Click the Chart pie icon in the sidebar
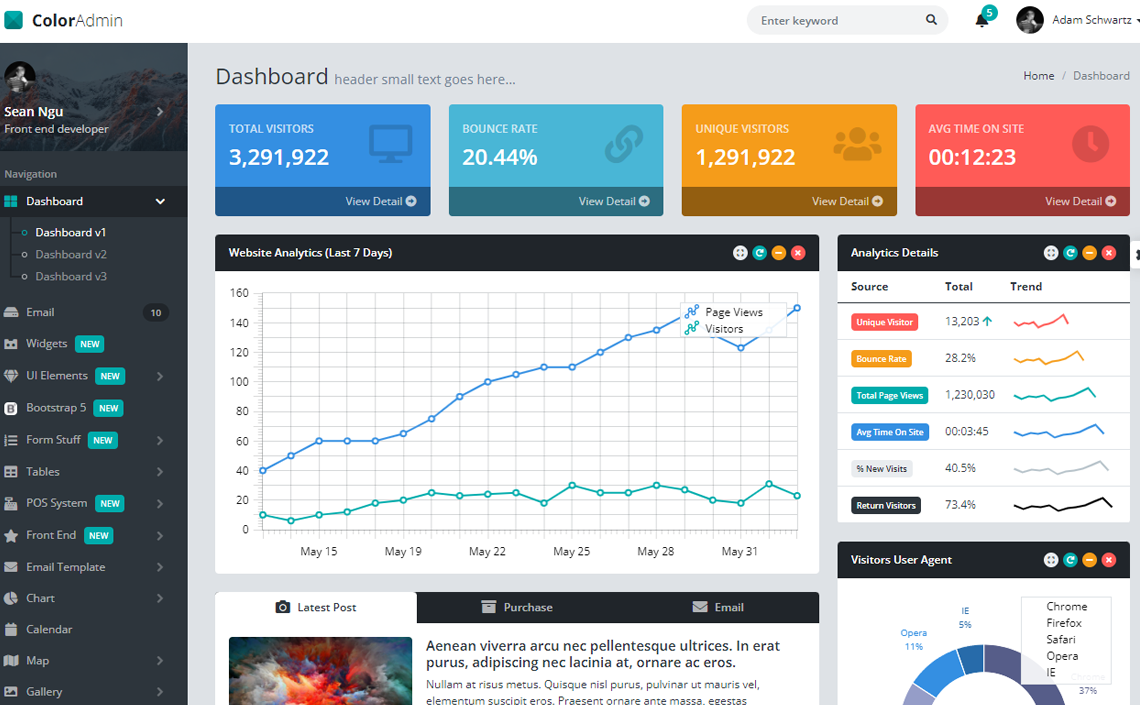Screen dimensions: 1140x705 coord(11,598)
